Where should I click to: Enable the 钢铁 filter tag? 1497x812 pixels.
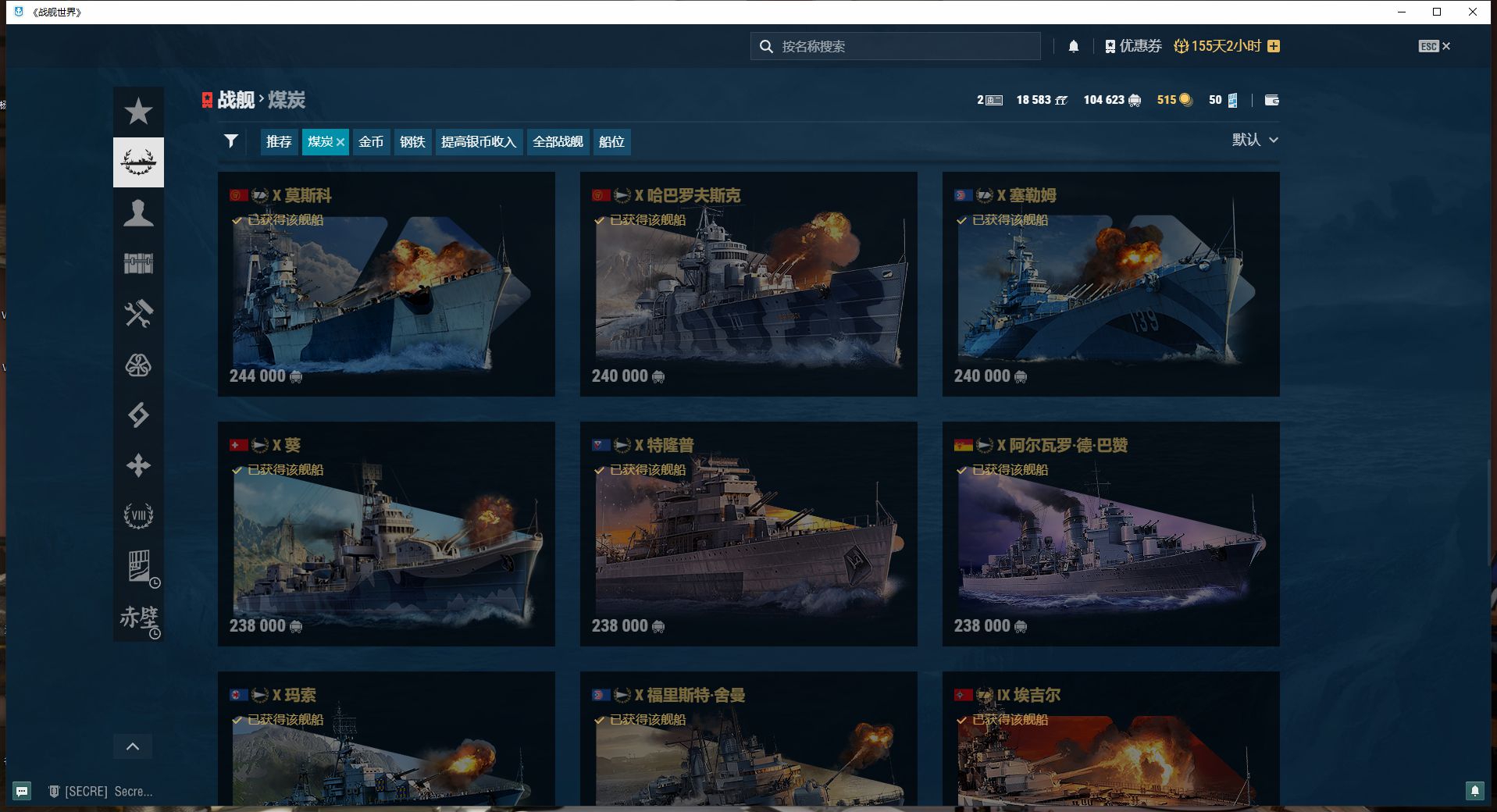(x=412, y=141)
